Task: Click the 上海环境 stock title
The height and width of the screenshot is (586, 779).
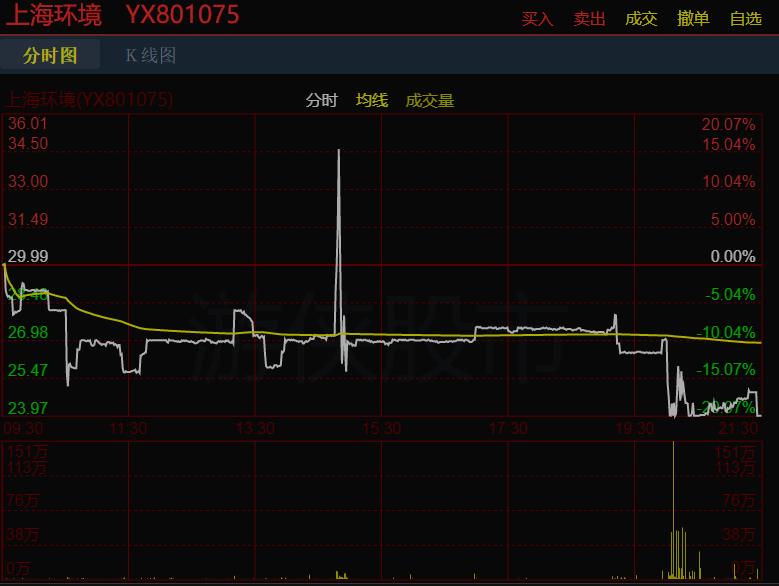Action: click(x=54, y=15)
